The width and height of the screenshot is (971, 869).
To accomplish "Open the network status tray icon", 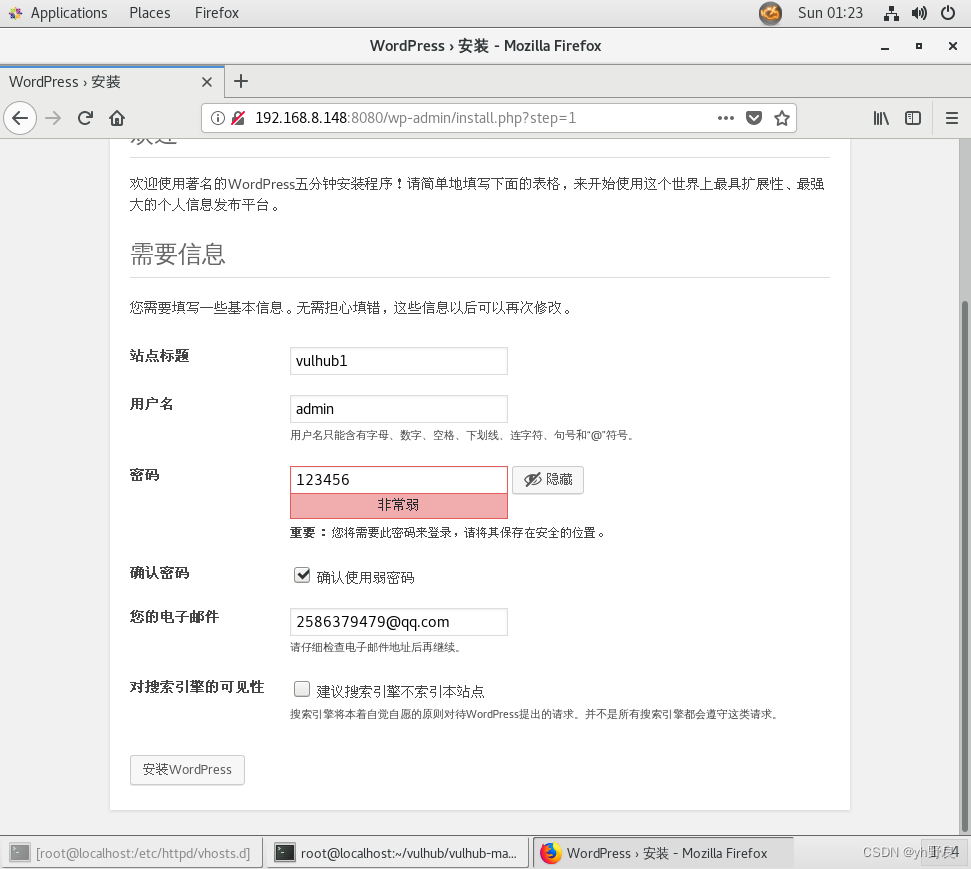I will pyautogui.click(x=891, y=13).
